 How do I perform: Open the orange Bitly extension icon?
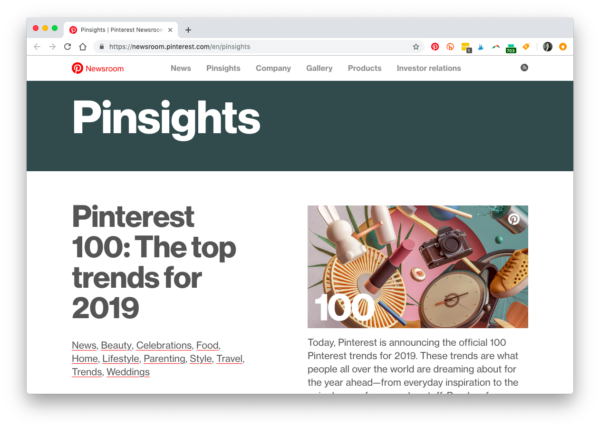[450, 47]
